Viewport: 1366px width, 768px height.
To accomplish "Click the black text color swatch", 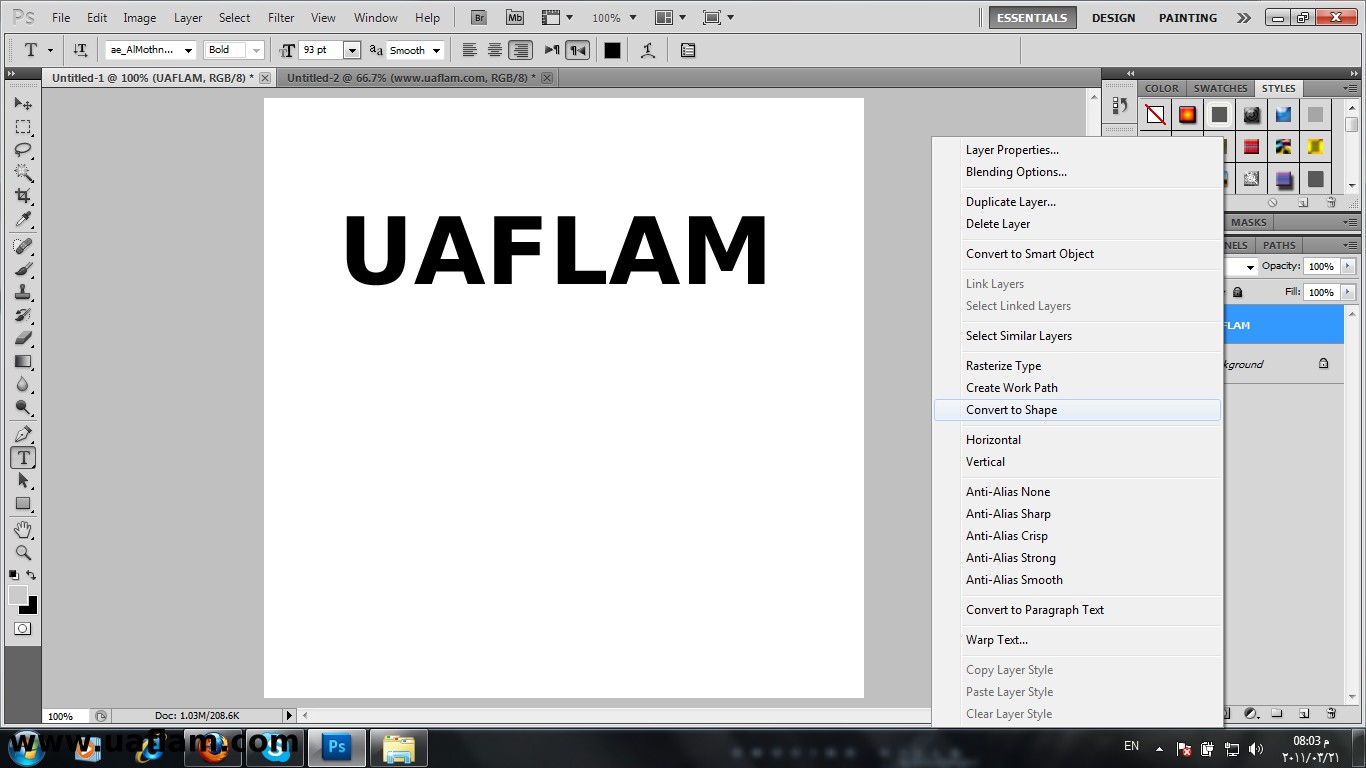I will (612, 50).
